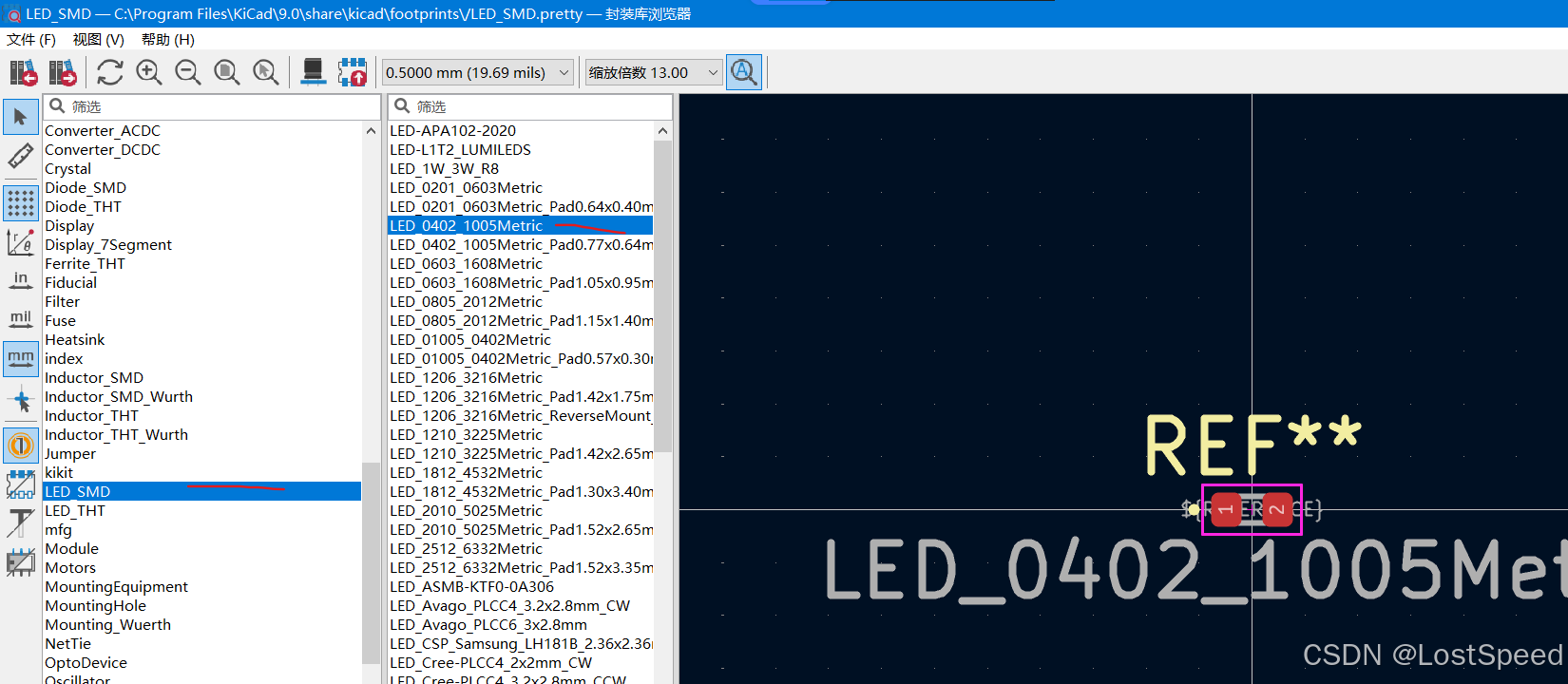Toggle graphic items outline mode
The image size is (1568, 684).
[x=21, y=562]
